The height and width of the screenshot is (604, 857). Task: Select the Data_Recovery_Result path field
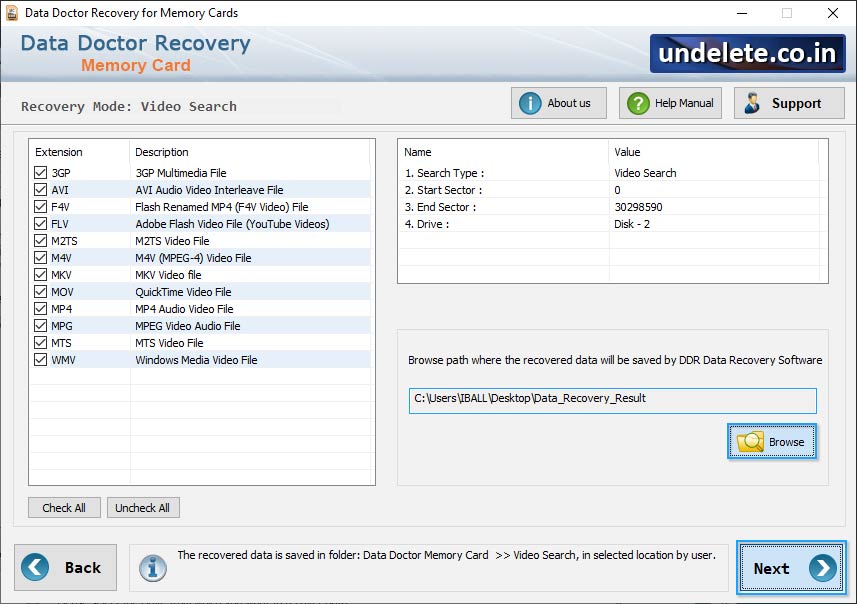pos(611,400)
